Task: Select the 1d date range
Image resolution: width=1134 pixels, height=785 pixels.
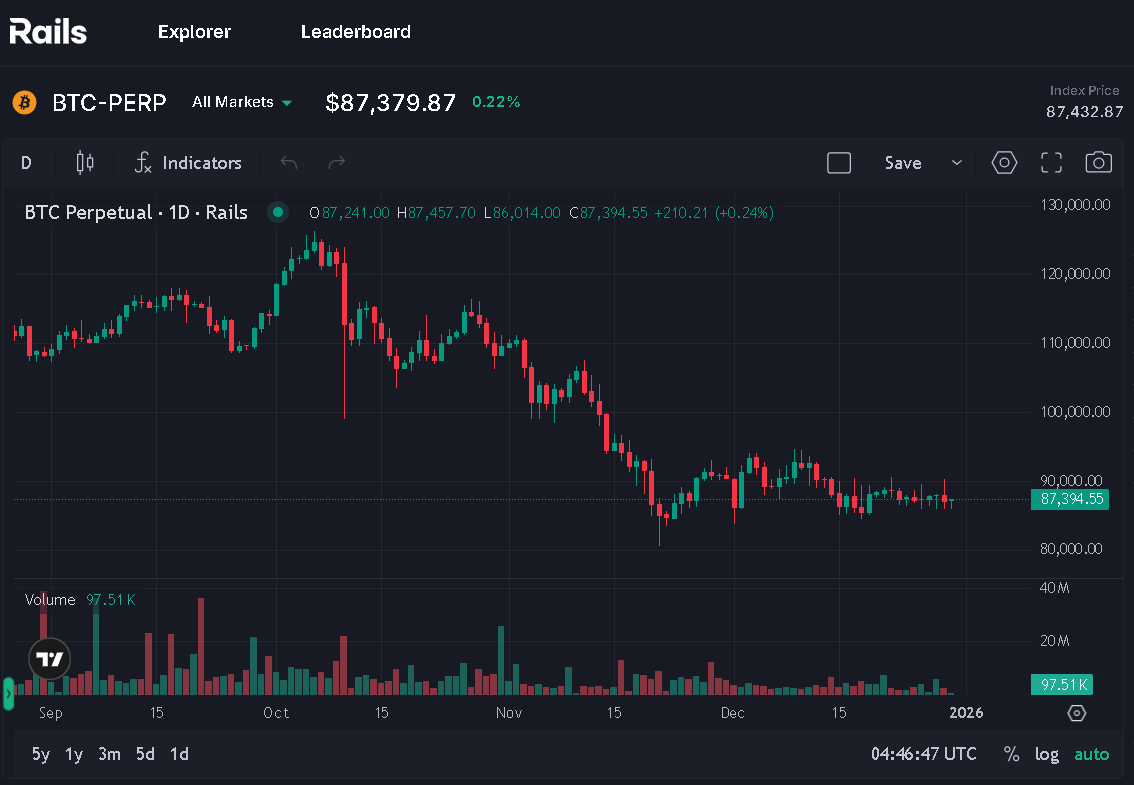Action: coord(179,755)
